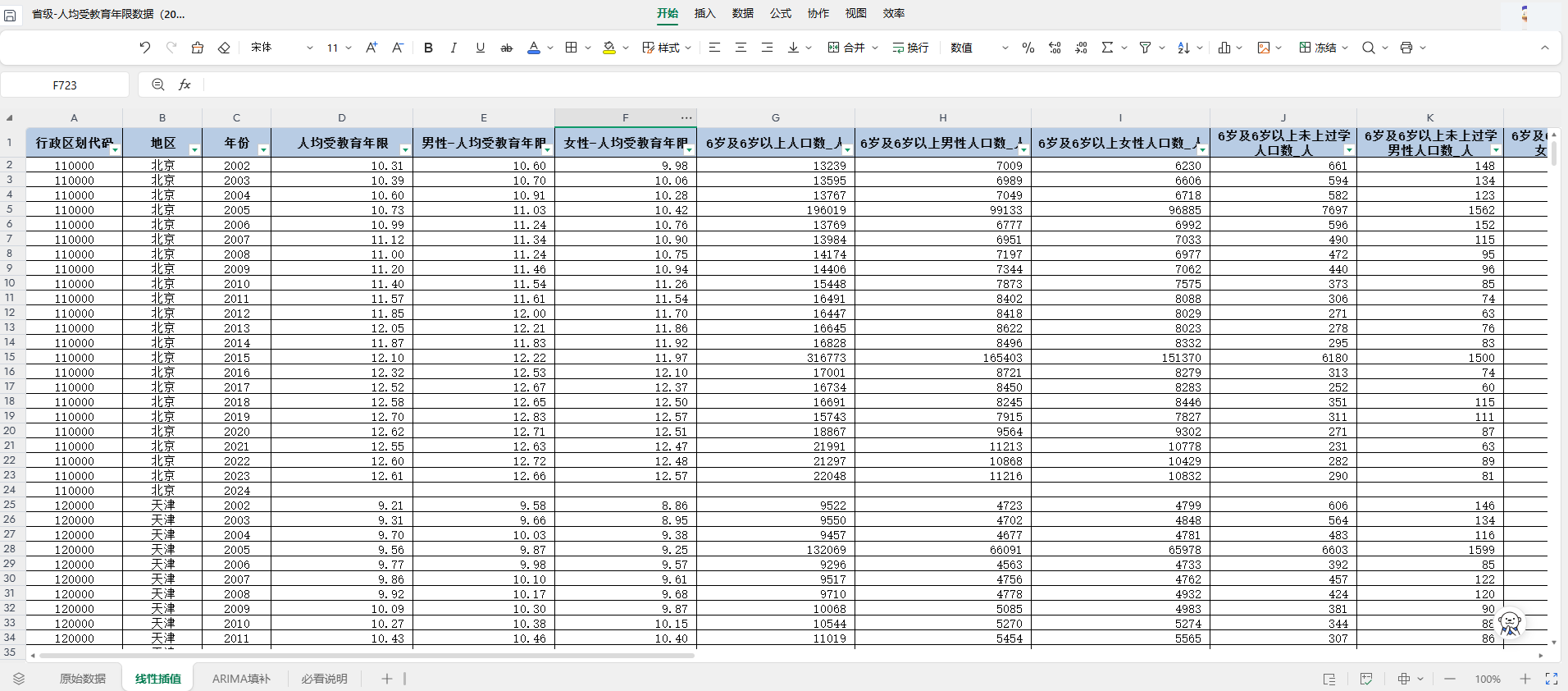Expand the 合并 merge cells dropdown arrow
Screen dimensions: 1568x691
tap(875, 48)
